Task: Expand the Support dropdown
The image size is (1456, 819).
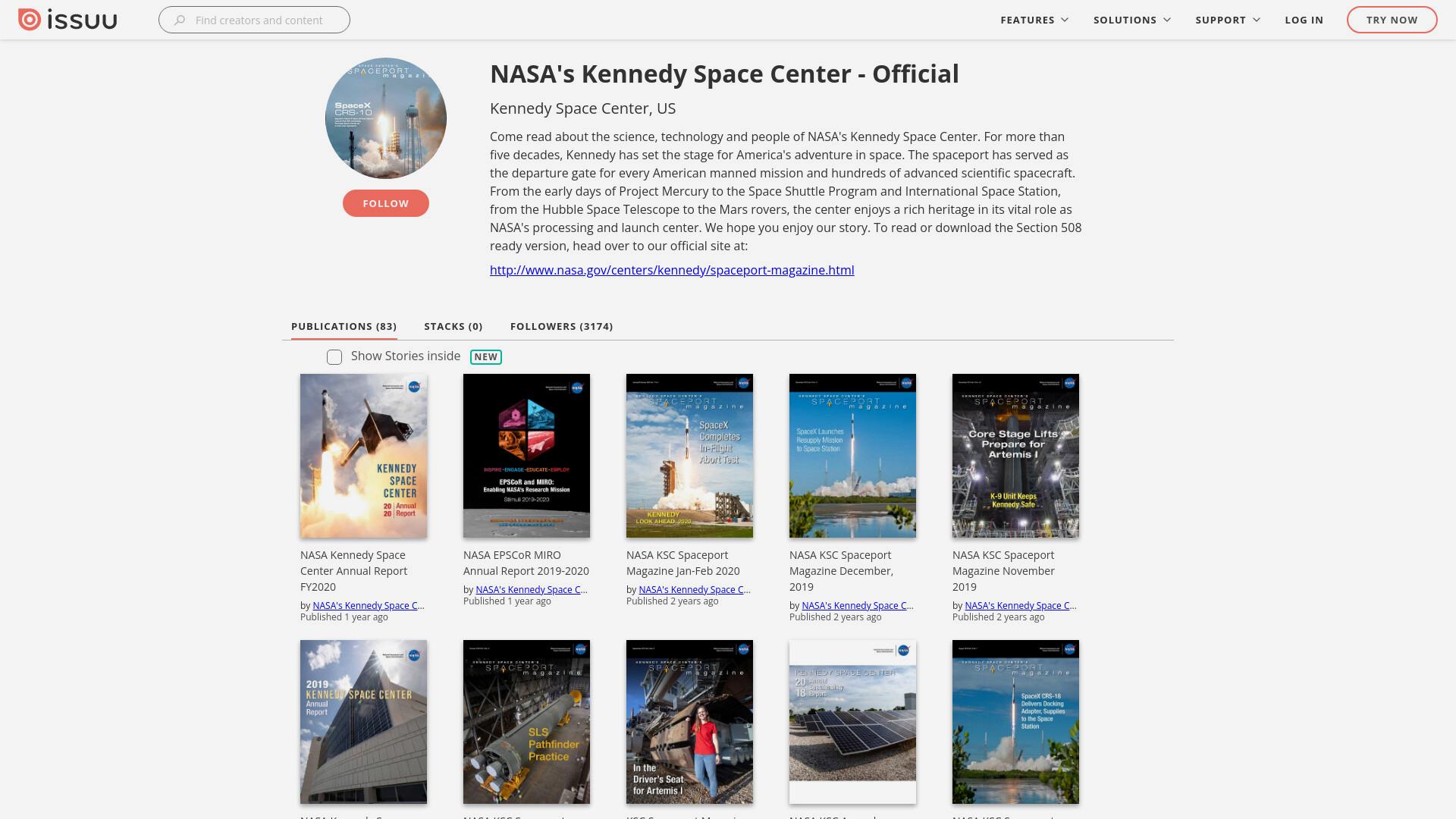Action: (1257, 20)
